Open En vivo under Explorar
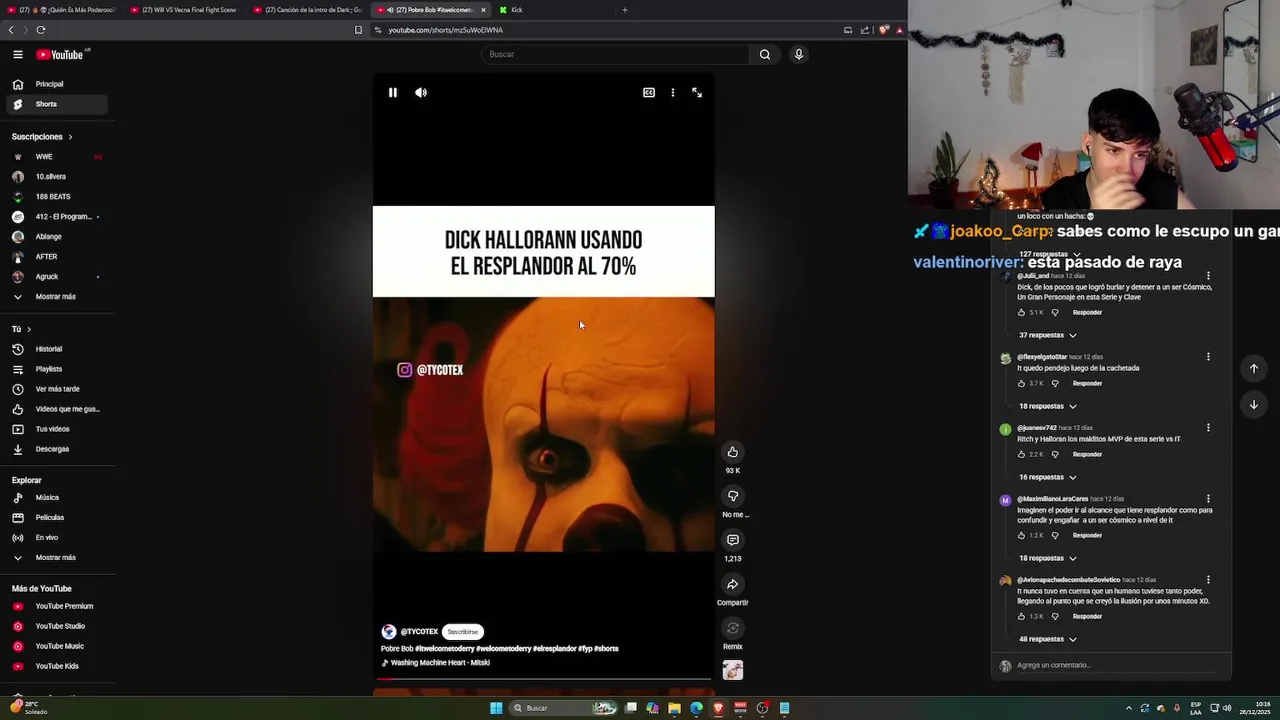The width and height of the screenshot is (1280, 720). click(56, 537)
